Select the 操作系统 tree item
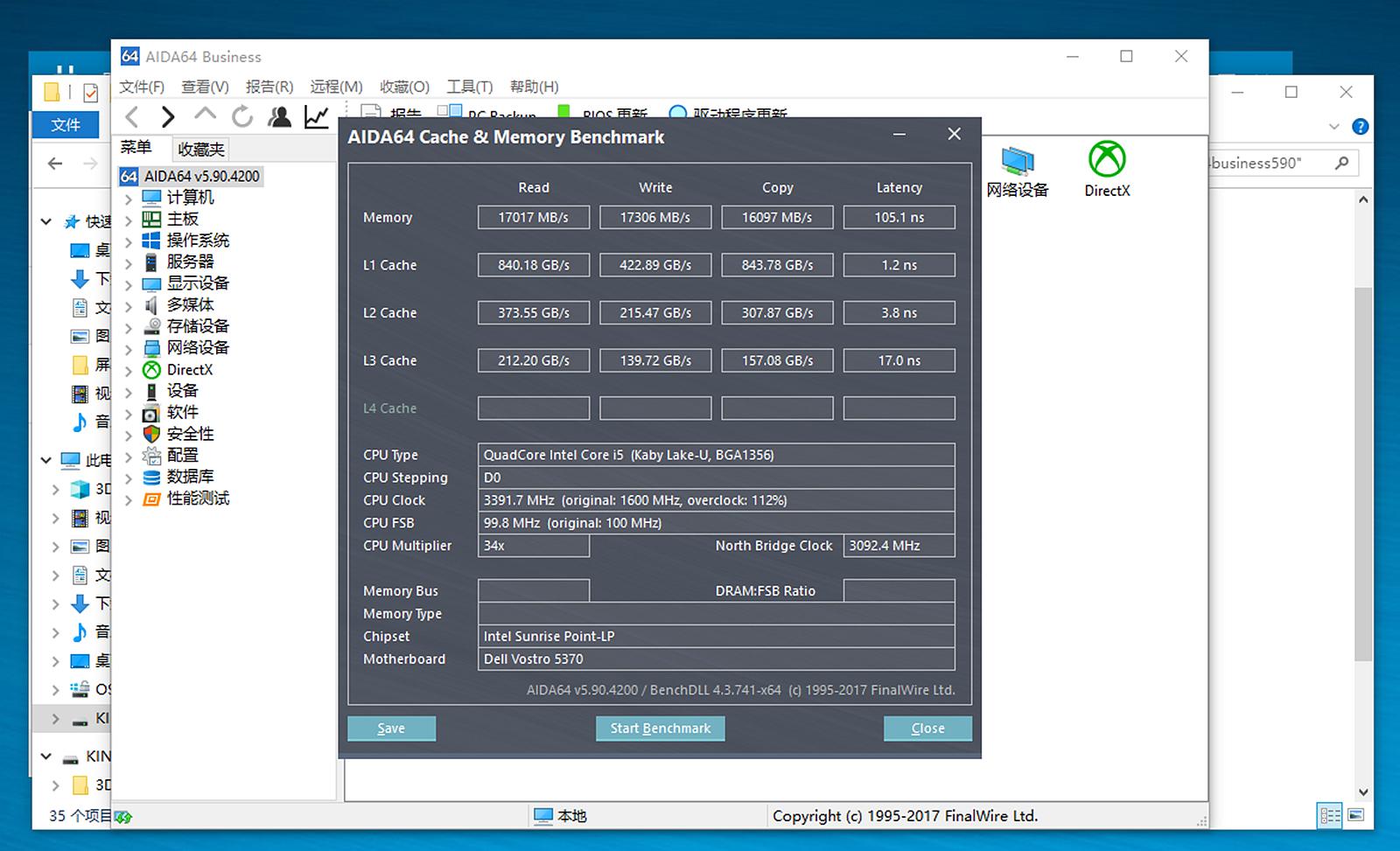This screenshot has width=1400, height=851. [198, 241]
